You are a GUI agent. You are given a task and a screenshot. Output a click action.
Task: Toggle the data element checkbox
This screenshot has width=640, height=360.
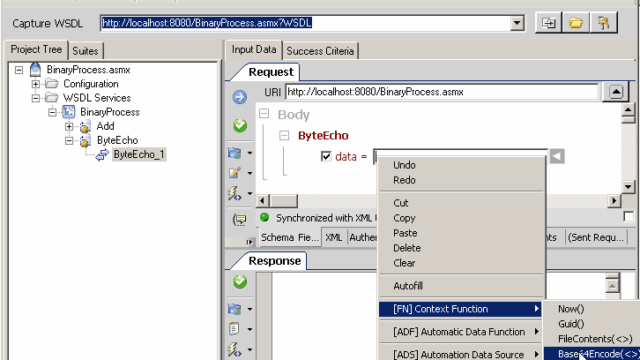[x=326, y=156]
